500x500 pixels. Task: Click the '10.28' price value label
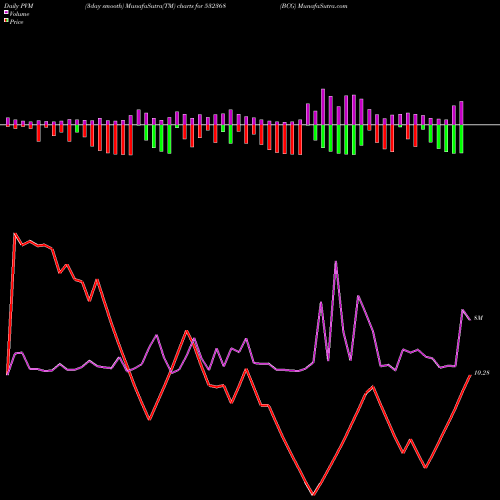coord(481,373)
